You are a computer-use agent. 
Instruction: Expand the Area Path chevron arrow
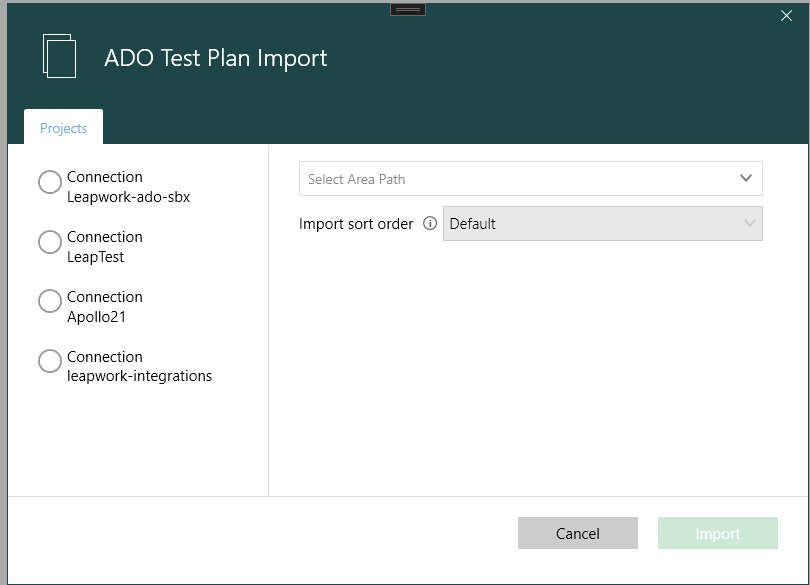pyautogui.click(x=746, y=178)
